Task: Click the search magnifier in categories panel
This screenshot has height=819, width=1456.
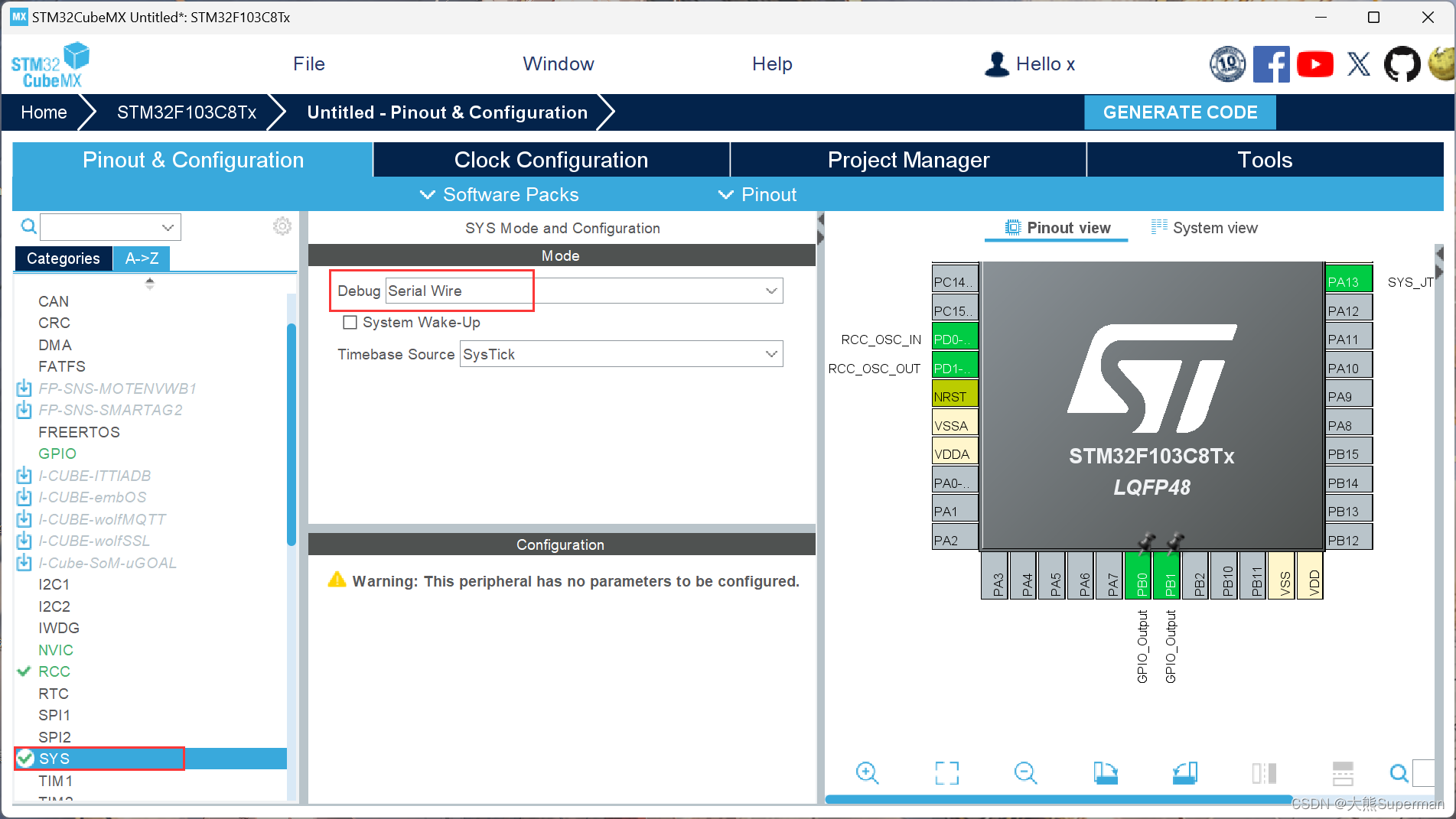Action: tap(28, 226)
